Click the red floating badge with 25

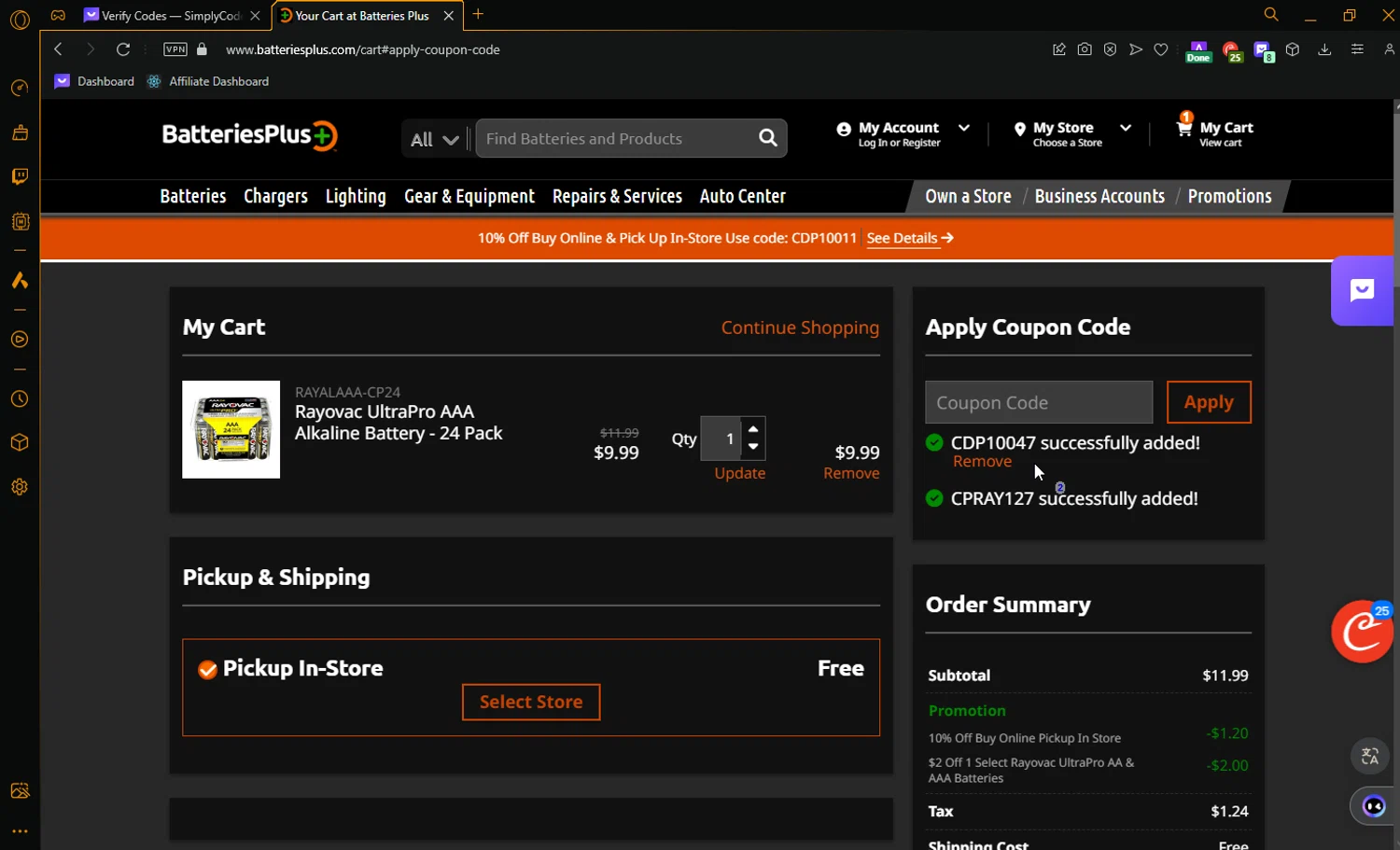[x=1363, y=632]
